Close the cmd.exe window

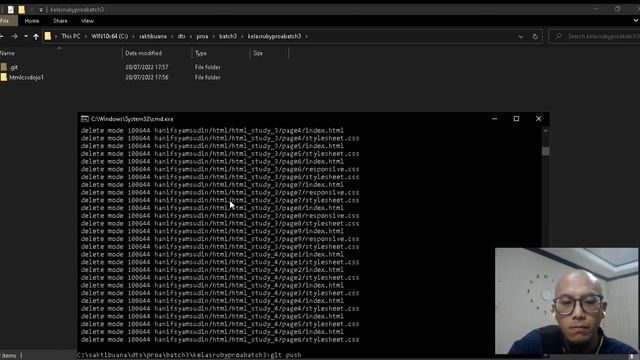[538, 119]
